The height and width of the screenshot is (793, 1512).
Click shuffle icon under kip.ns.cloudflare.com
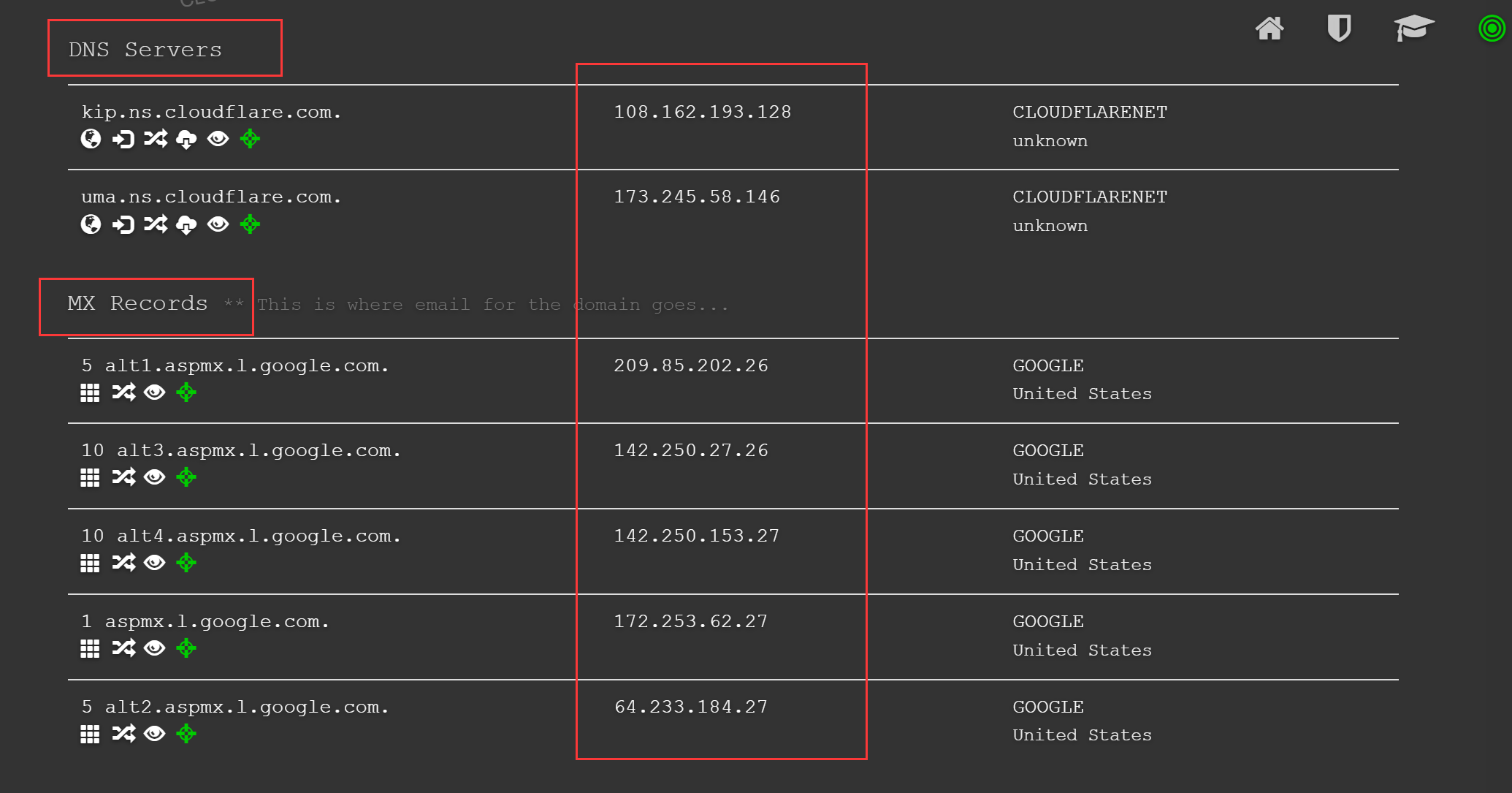(155, 139)
